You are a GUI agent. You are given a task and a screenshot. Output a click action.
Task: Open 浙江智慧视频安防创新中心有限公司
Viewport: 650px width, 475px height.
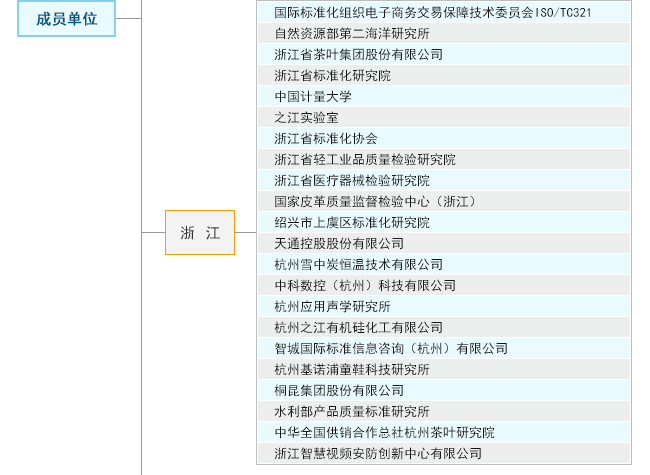[x=378, y=454]
